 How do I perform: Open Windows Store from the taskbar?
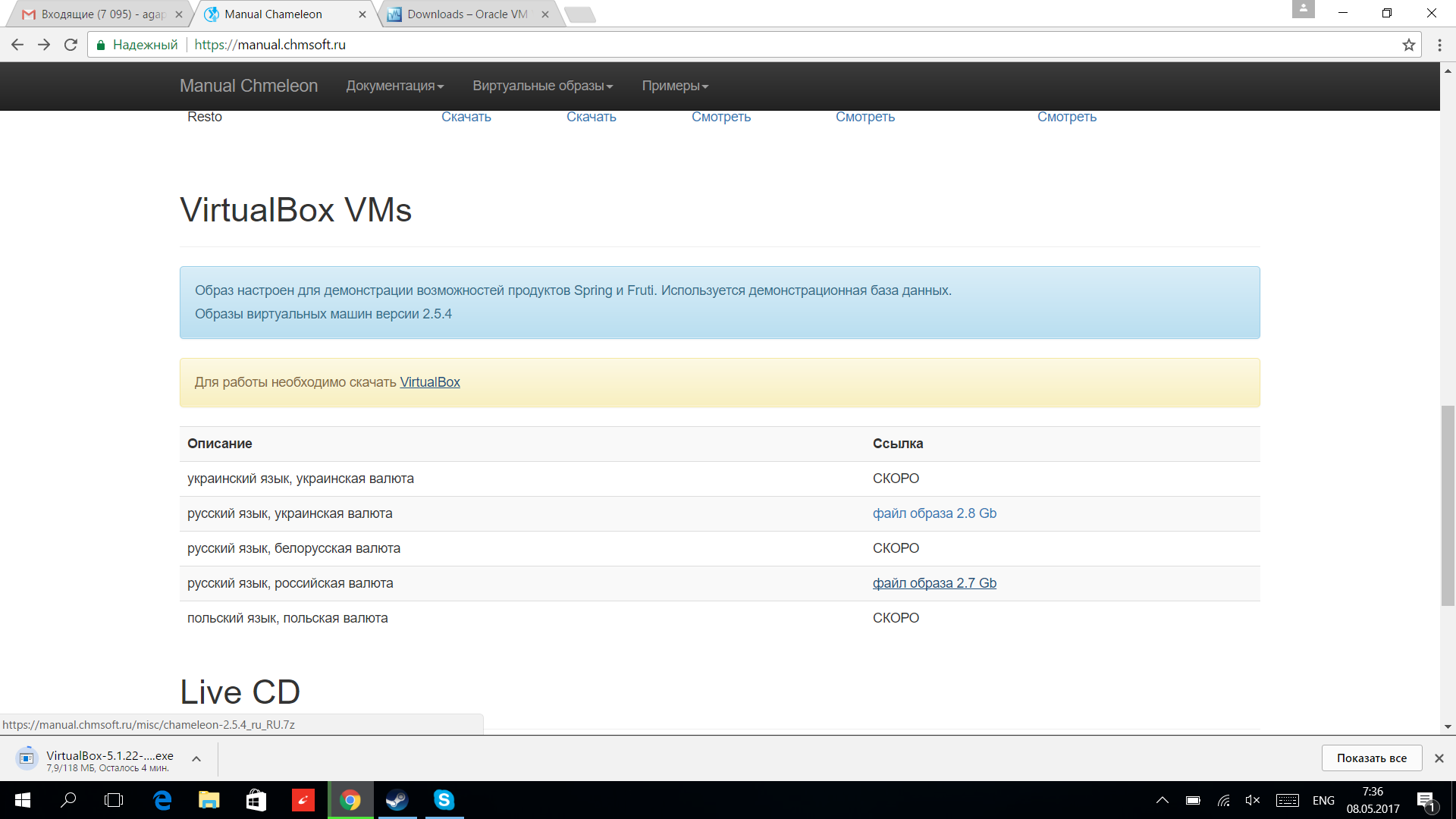(256, 800)
